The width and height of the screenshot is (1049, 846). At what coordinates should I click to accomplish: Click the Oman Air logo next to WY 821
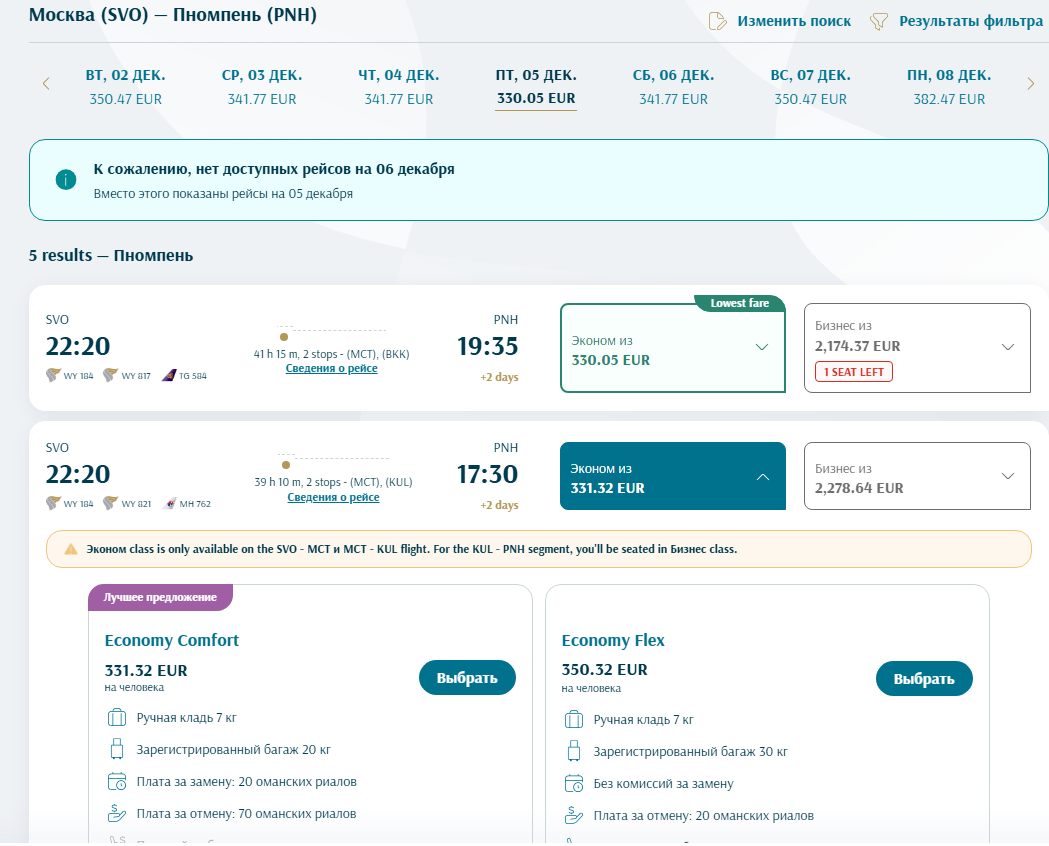(x=110, y=503)
